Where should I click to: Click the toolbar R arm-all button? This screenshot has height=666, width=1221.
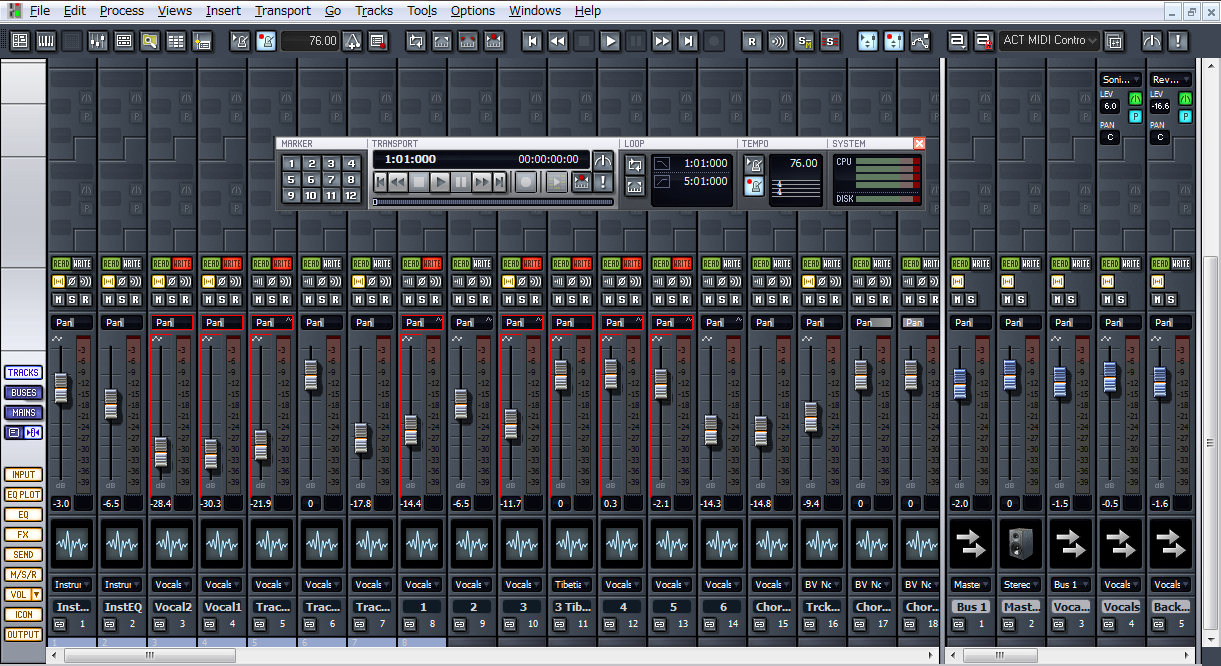752,41
